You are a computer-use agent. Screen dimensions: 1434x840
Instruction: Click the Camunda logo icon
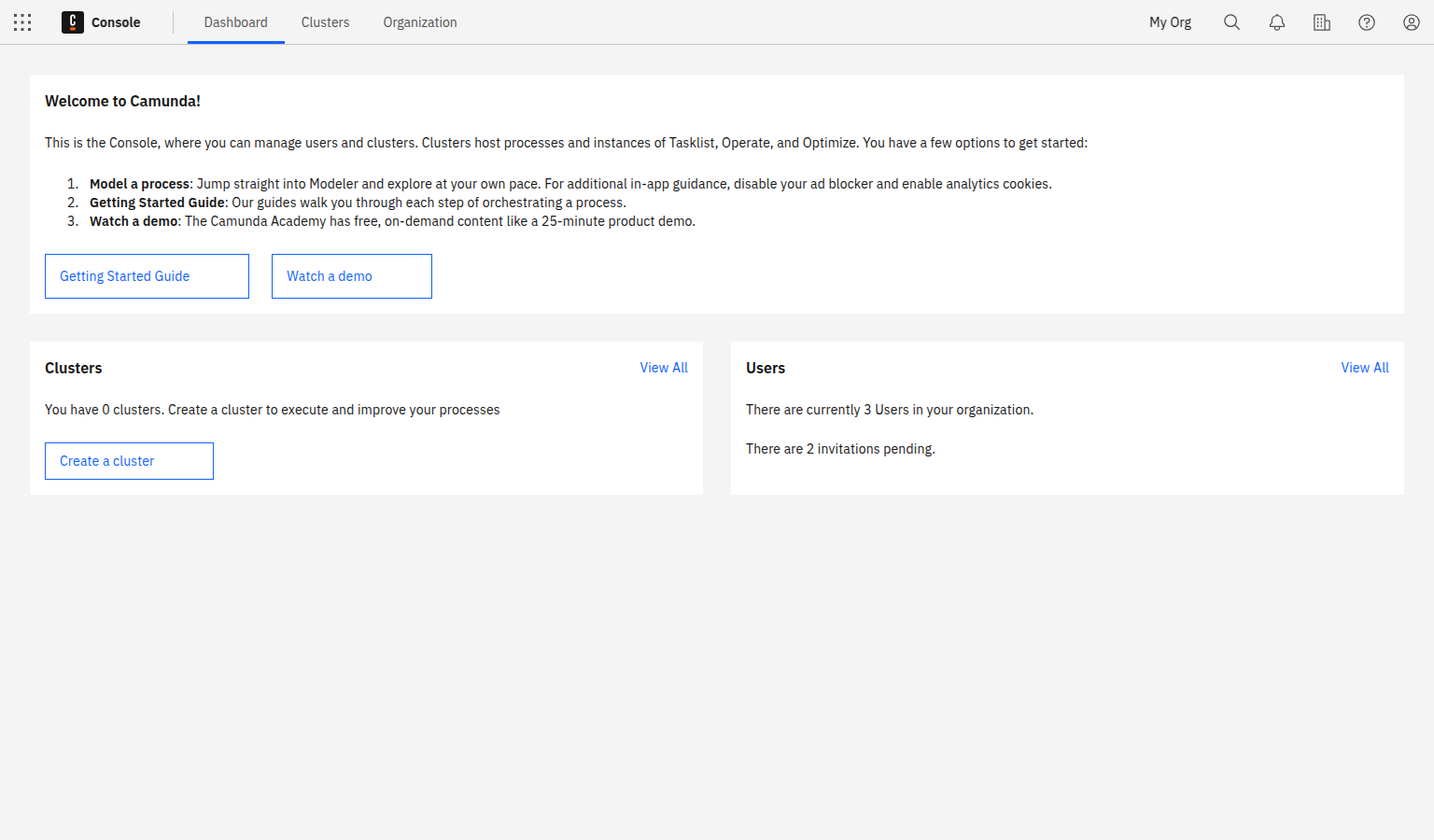click(x=73, y=22)
